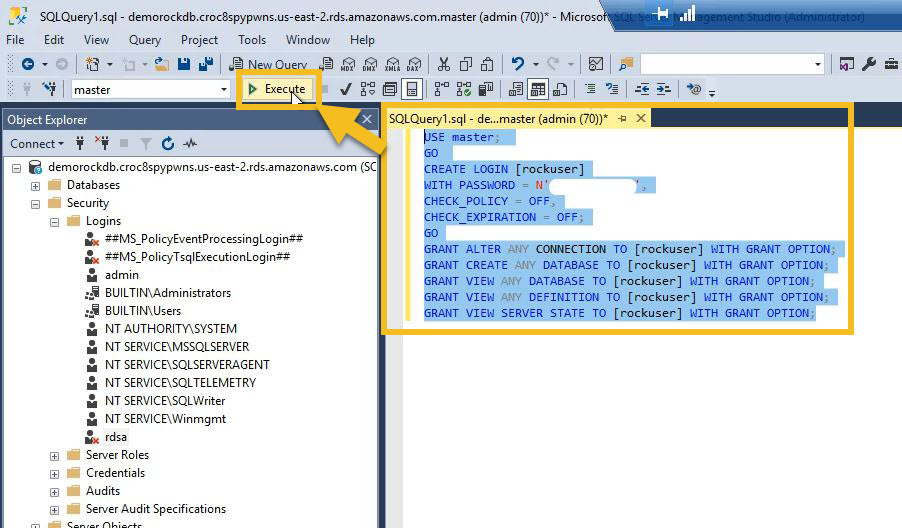Click the Find in Files icon

point(626,64)
